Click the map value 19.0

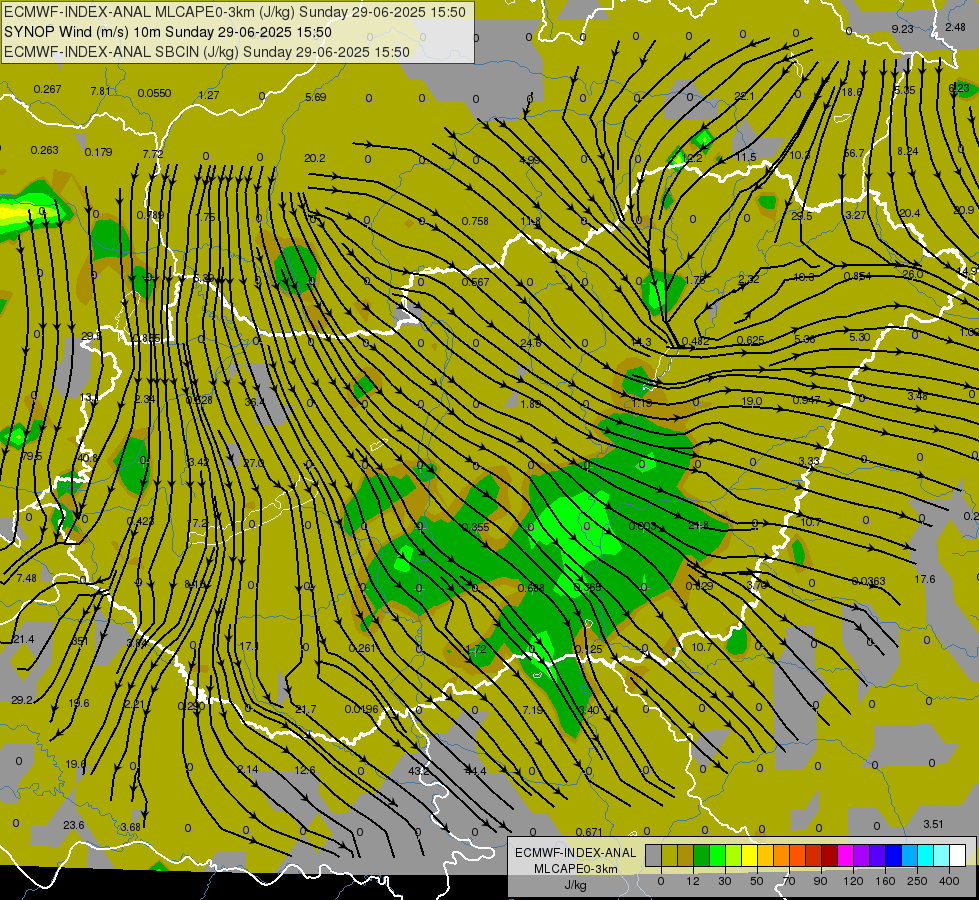click(751, 401)
